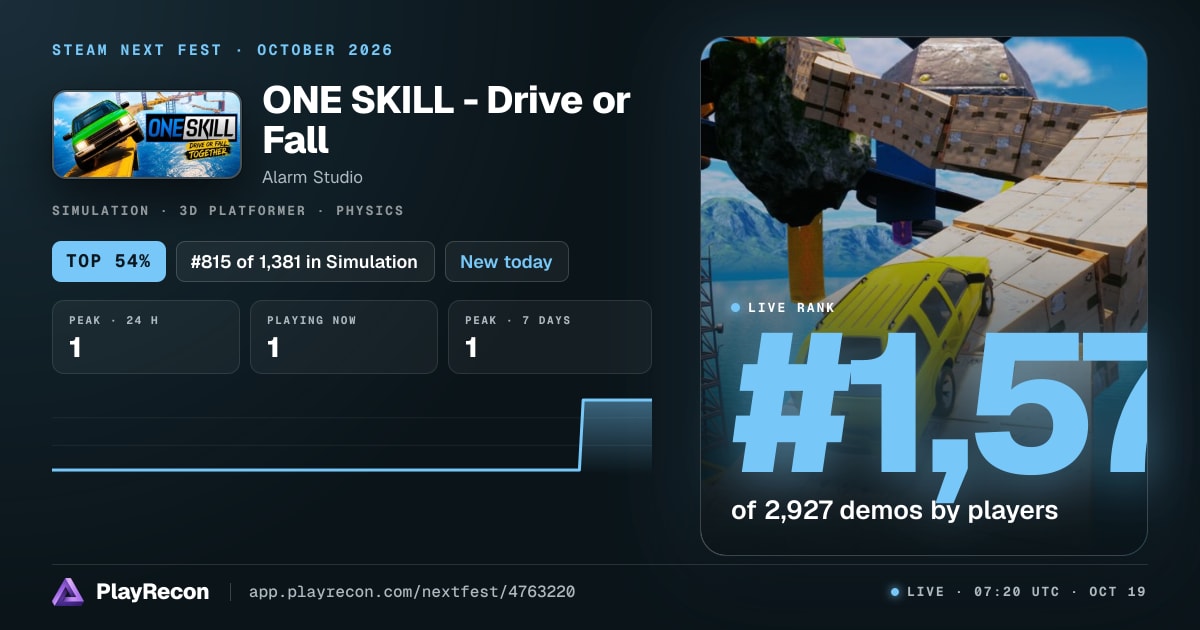Image resolution: width=1200 pixels, height=630 pixels.
Task: Click the LIVE · 07:20 UTC · OCT 19 timestamp
Action: [1026, 592]
